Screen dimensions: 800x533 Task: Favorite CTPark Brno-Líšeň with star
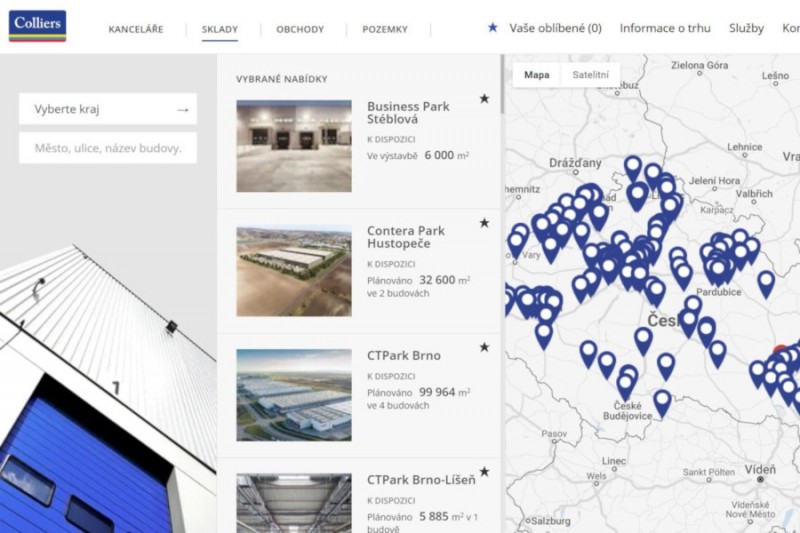(x=484, y=472)
